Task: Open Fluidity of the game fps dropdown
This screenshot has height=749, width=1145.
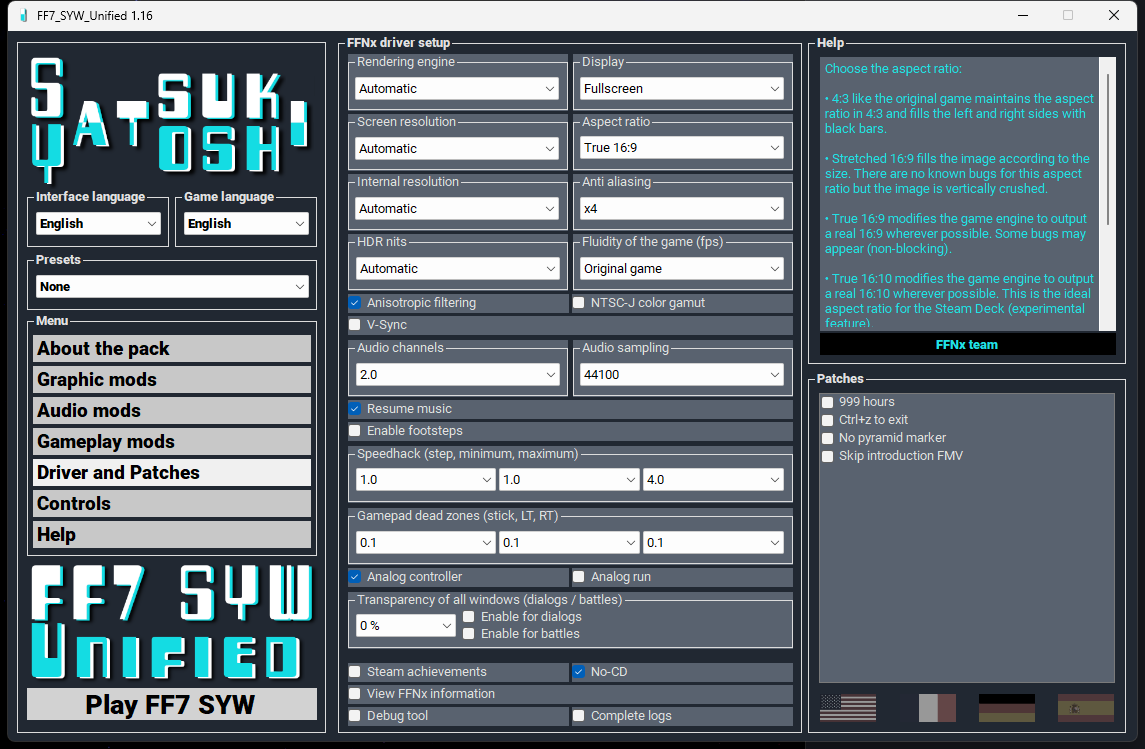Action: pos(682,269)
